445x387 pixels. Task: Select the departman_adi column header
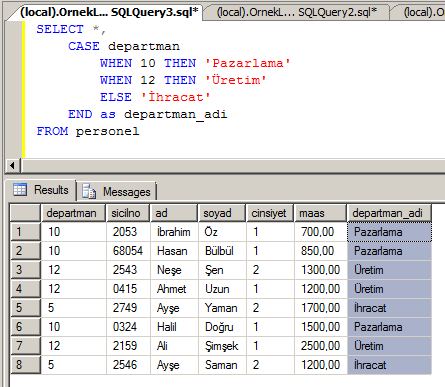pos(389,213)
